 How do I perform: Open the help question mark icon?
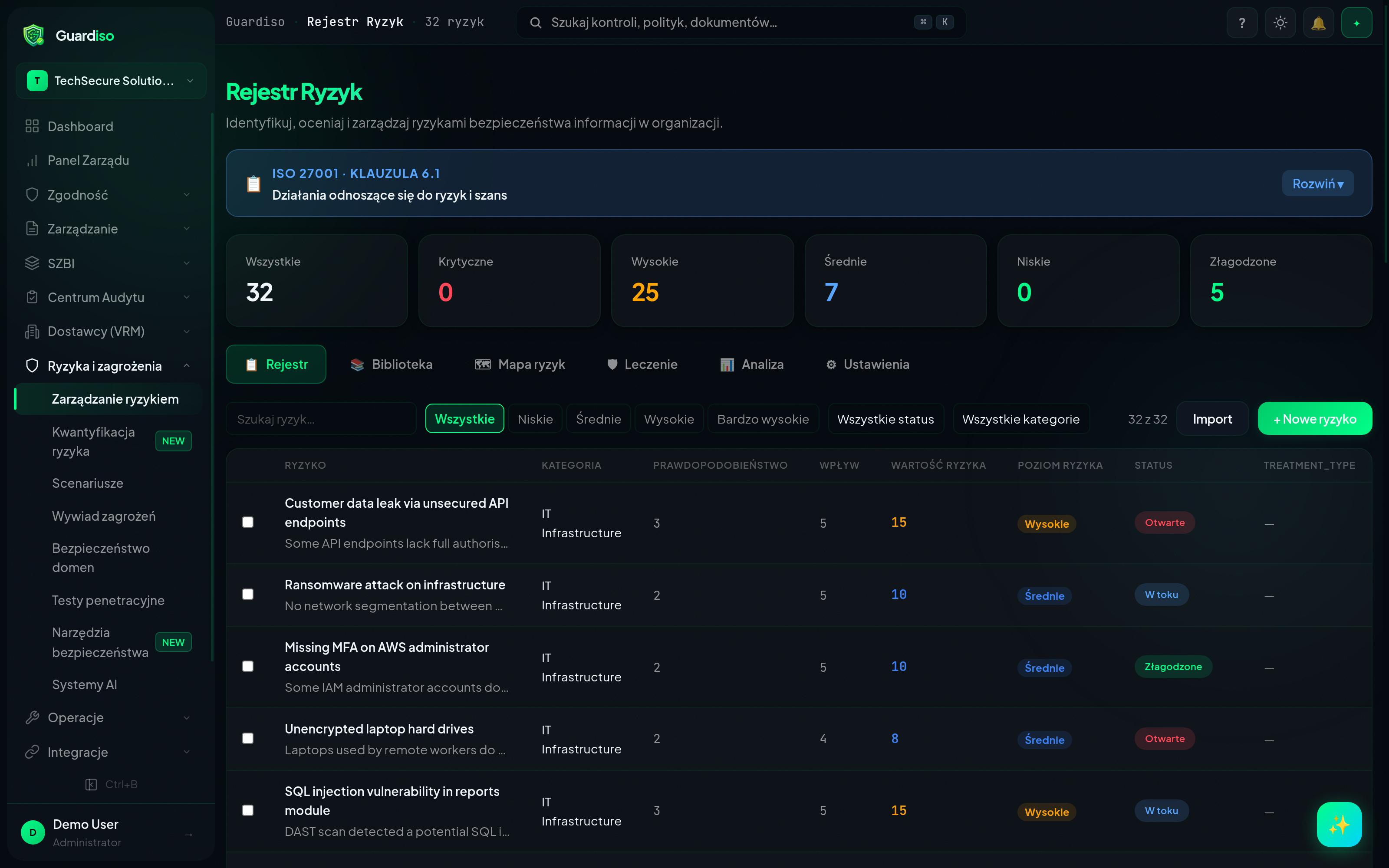click(x=1241, y=23)
